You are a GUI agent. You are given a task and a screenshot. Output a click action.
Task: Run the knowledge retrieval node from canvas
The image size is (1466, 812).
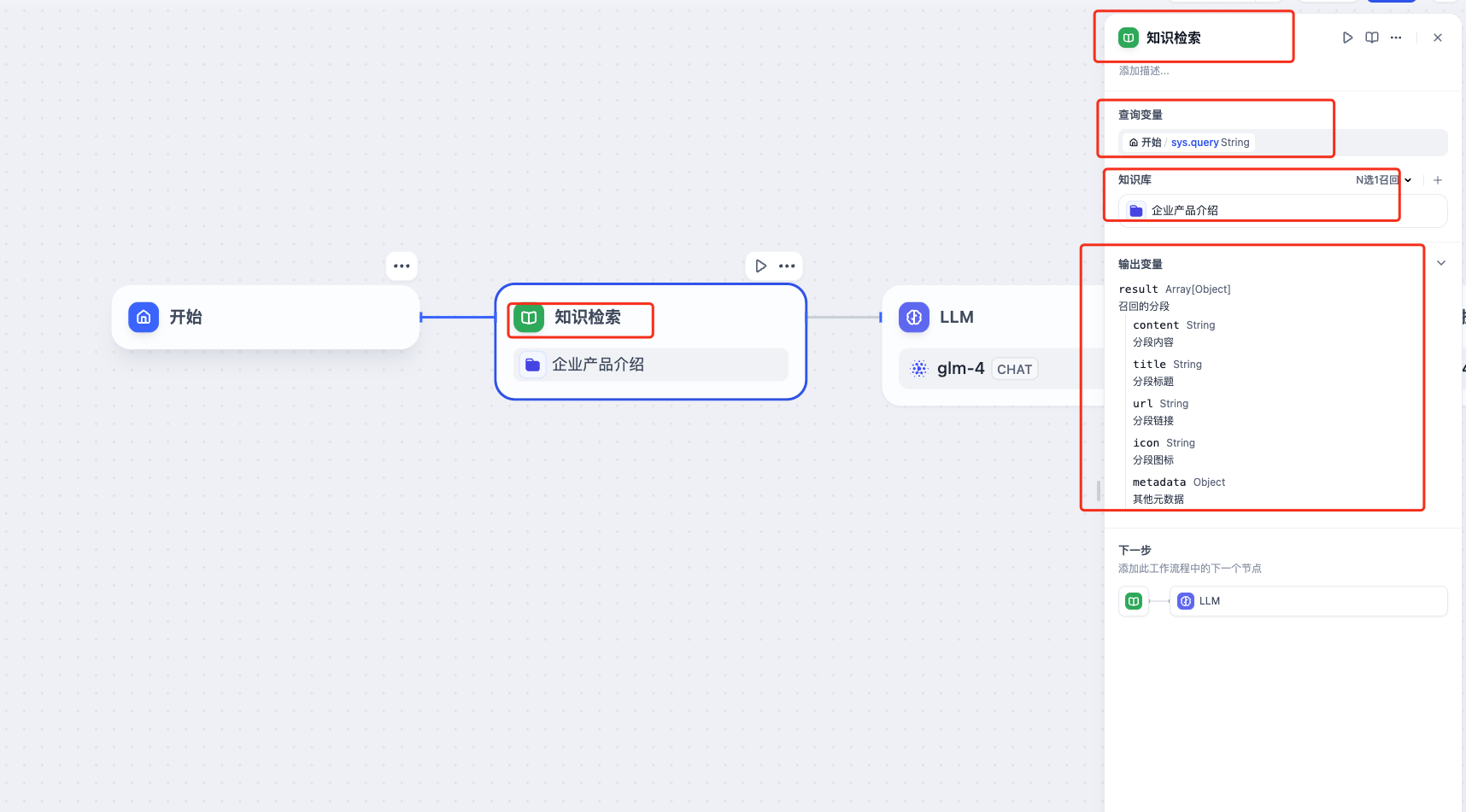pyautogui.click(x=760, y=266)
